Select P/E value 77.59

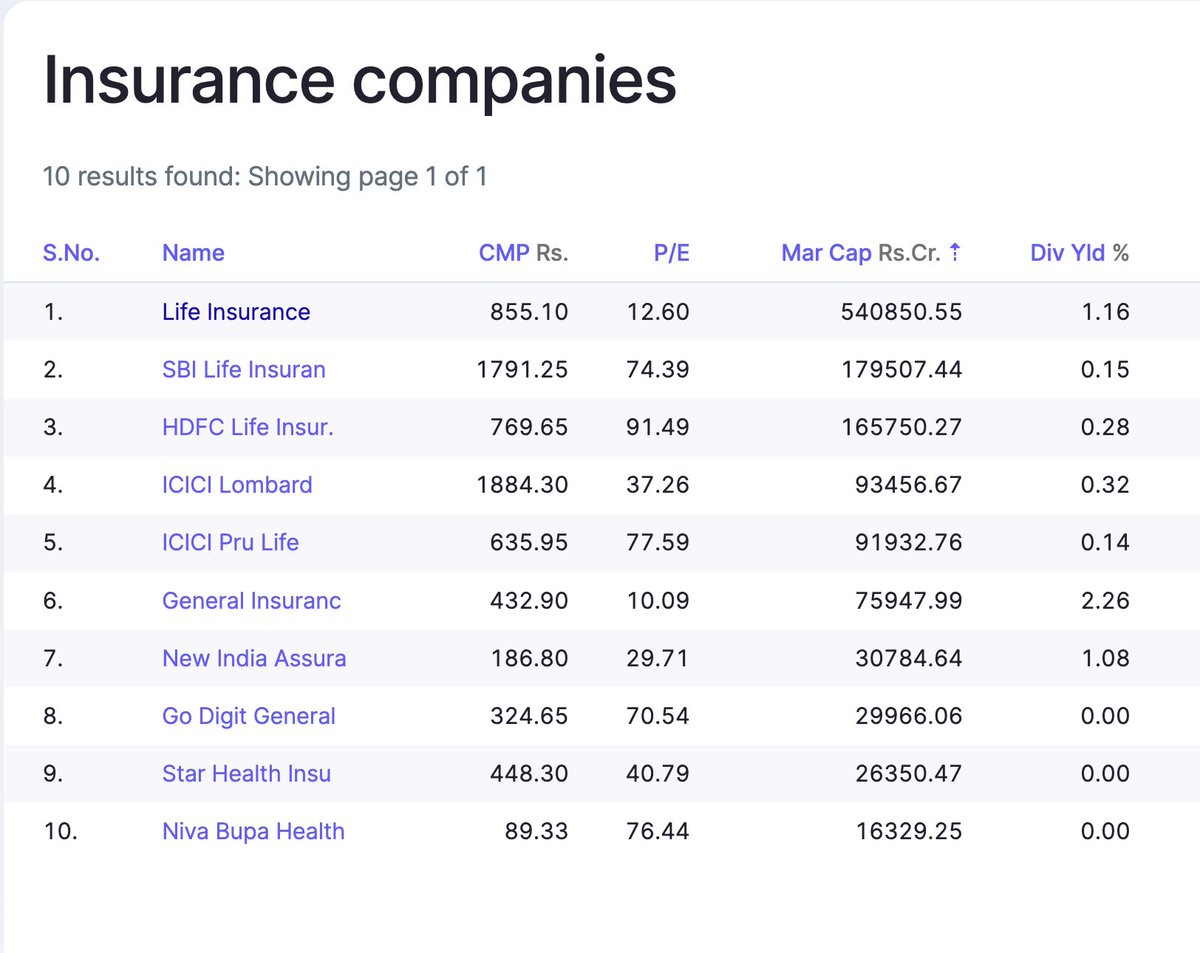(658, 543)
